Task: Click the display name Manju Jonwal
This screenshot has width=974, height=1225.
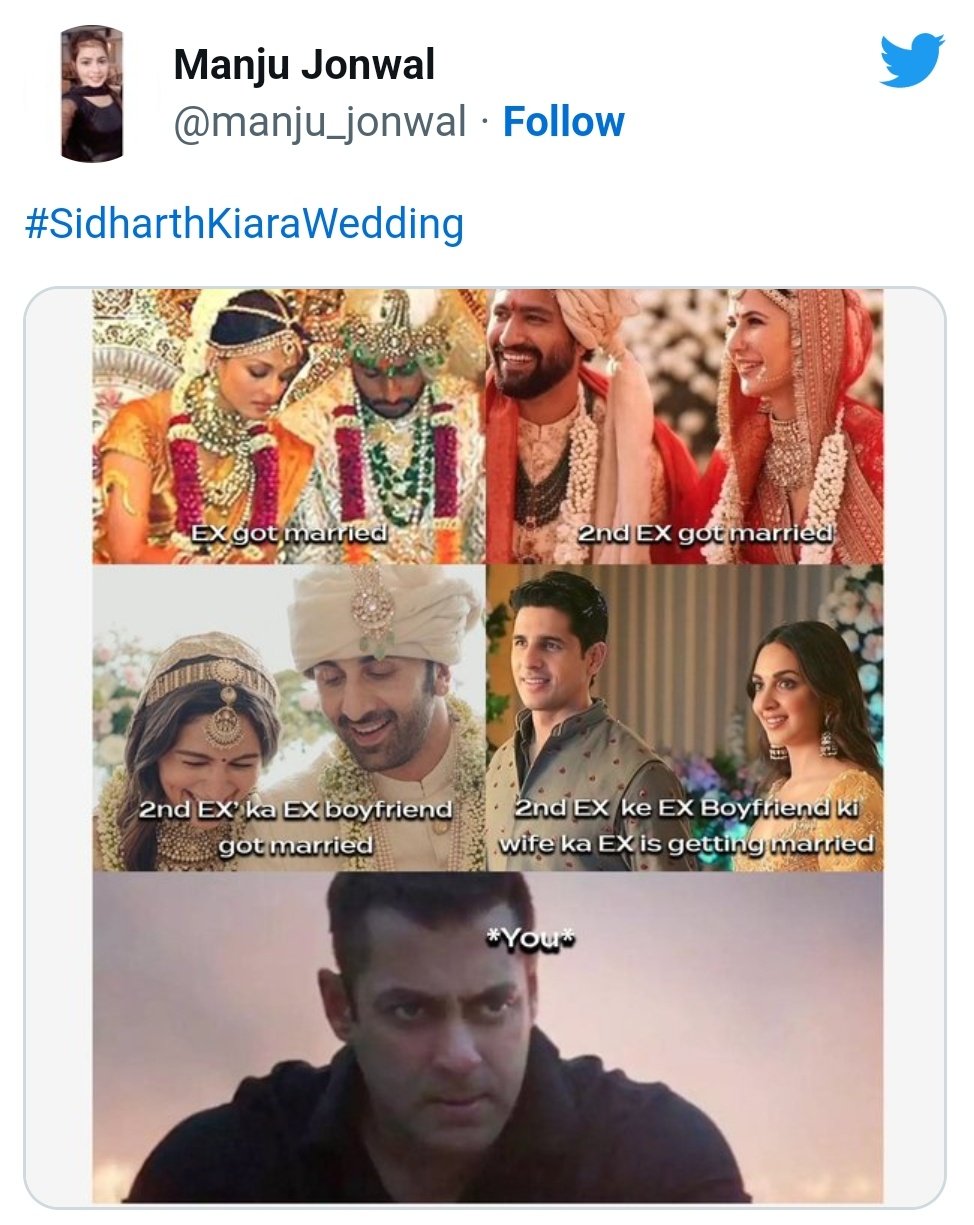Action: [304, 66]
